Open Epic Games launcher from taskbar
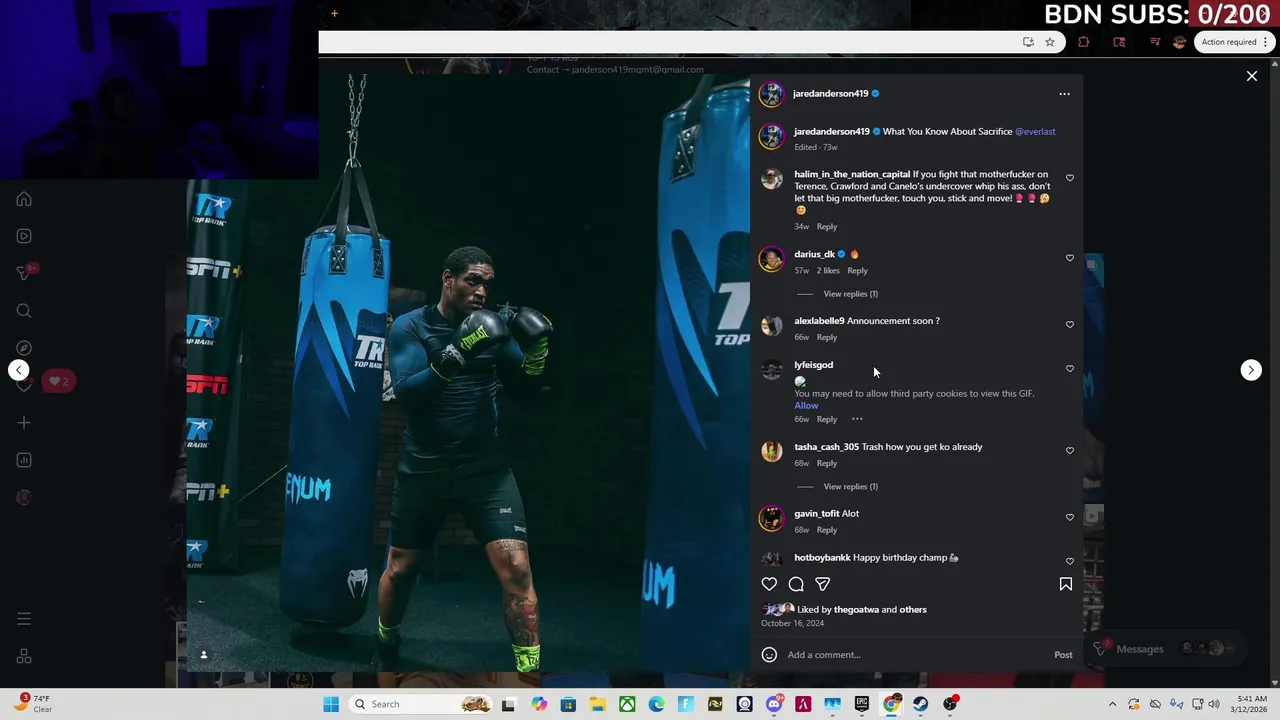 (x=862, y=704)
